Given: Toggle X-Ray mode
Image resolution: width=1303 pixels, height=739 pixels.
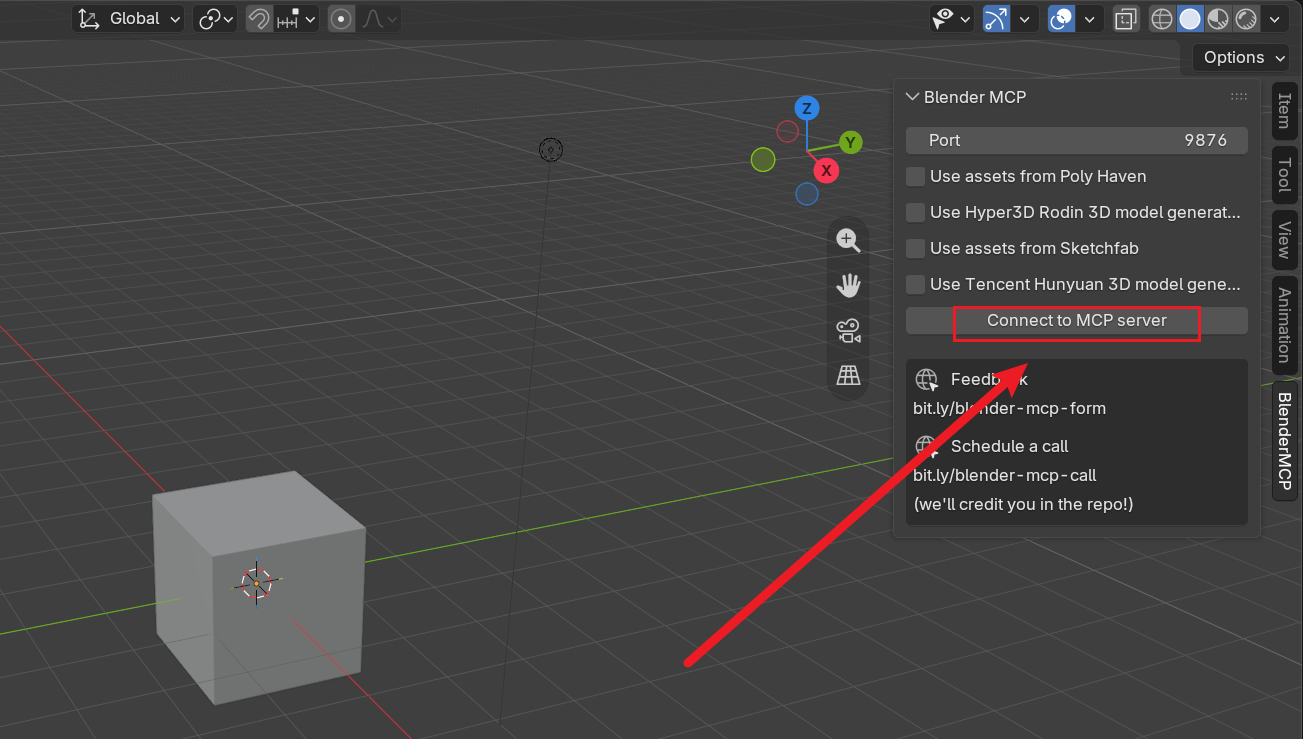Looking at the screenshot, I should click(1126, 18).
